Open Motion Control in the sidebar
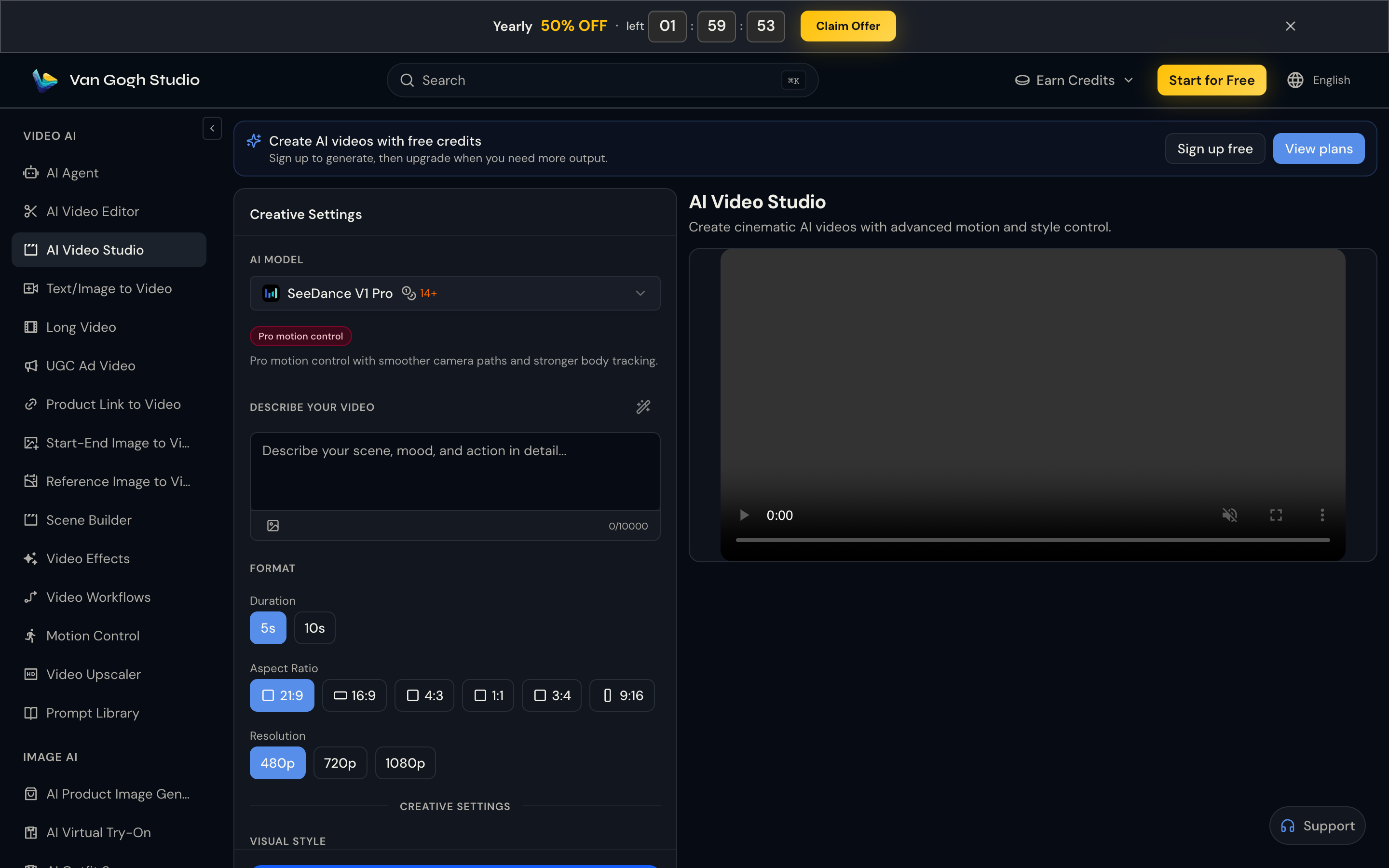The width and height of the screenshot is (1389, 868). [x=109, y=636]
